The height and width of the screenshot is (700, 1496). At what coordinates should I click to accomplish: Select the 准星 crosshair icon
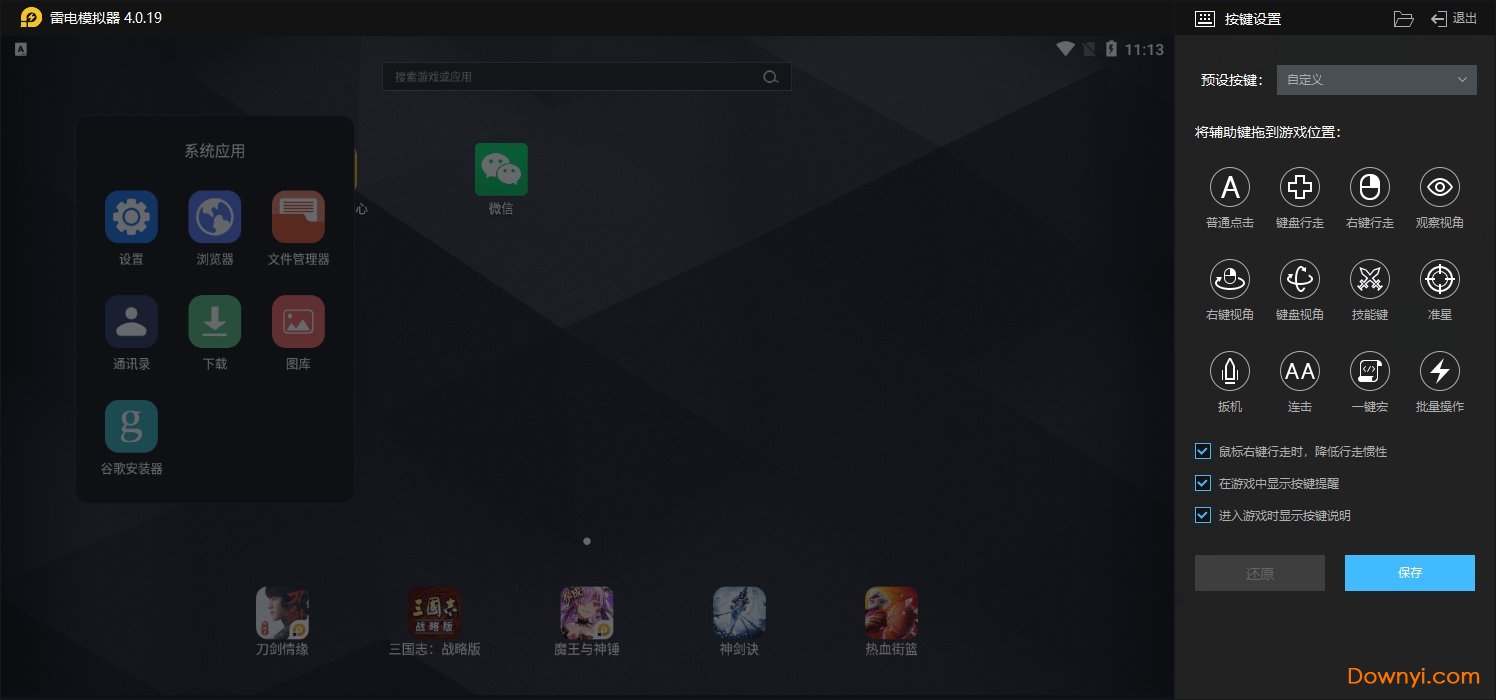click(1439, 280)
